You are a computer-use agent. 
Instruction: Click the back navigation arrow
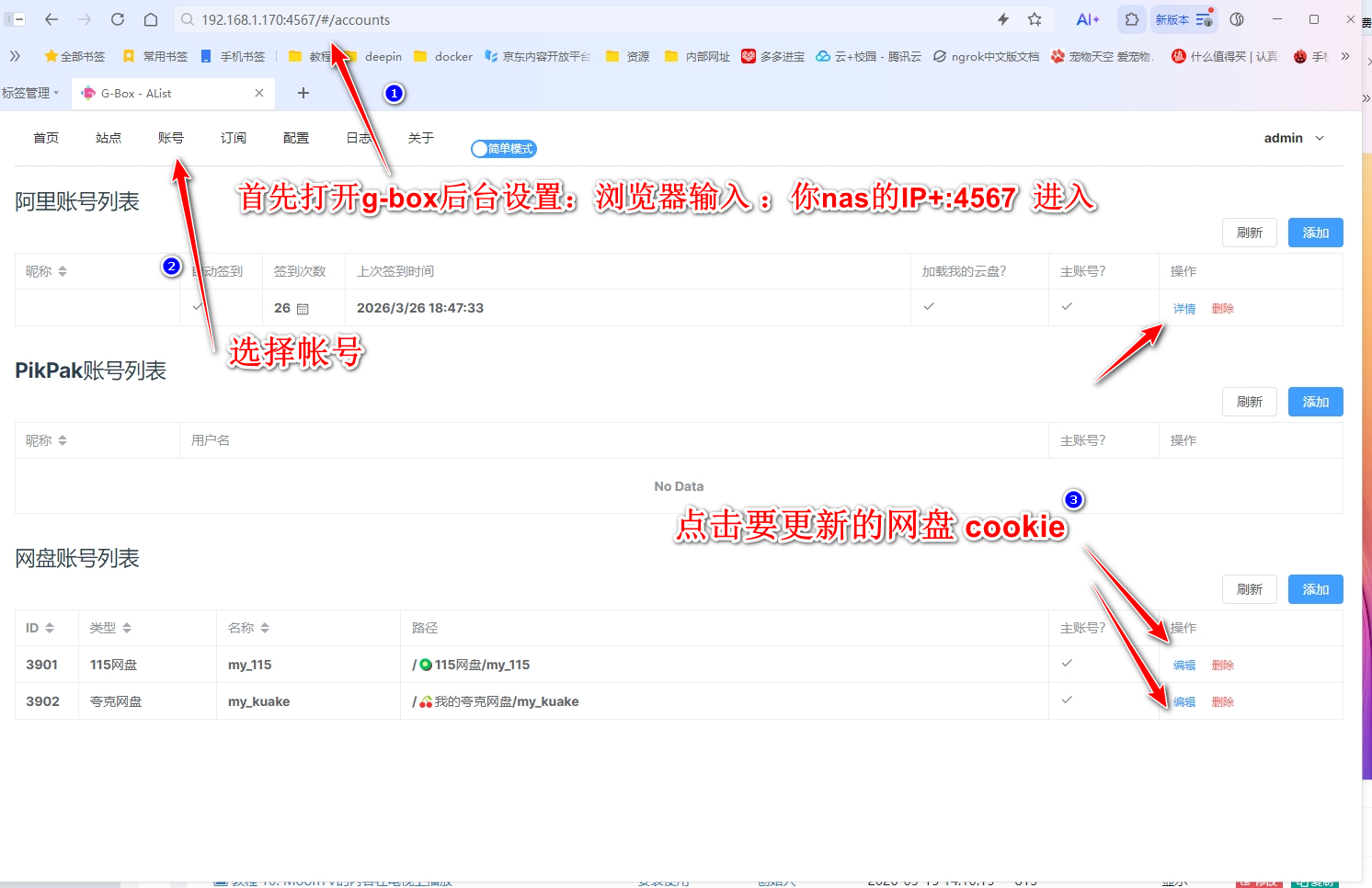(x=51, y=19)
